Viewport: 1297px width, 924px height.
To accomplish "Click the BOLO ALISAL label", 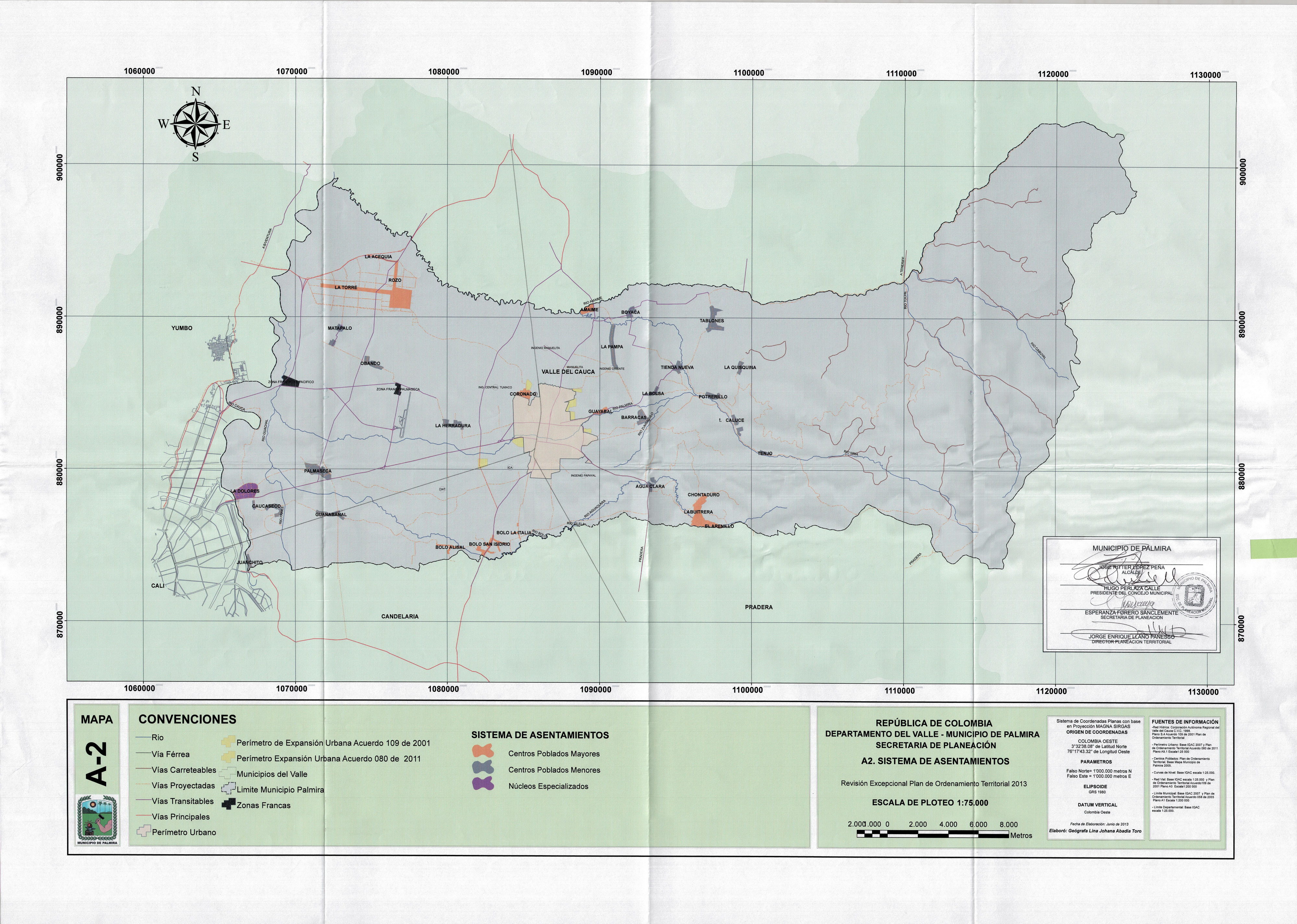I will click(450, 547).
